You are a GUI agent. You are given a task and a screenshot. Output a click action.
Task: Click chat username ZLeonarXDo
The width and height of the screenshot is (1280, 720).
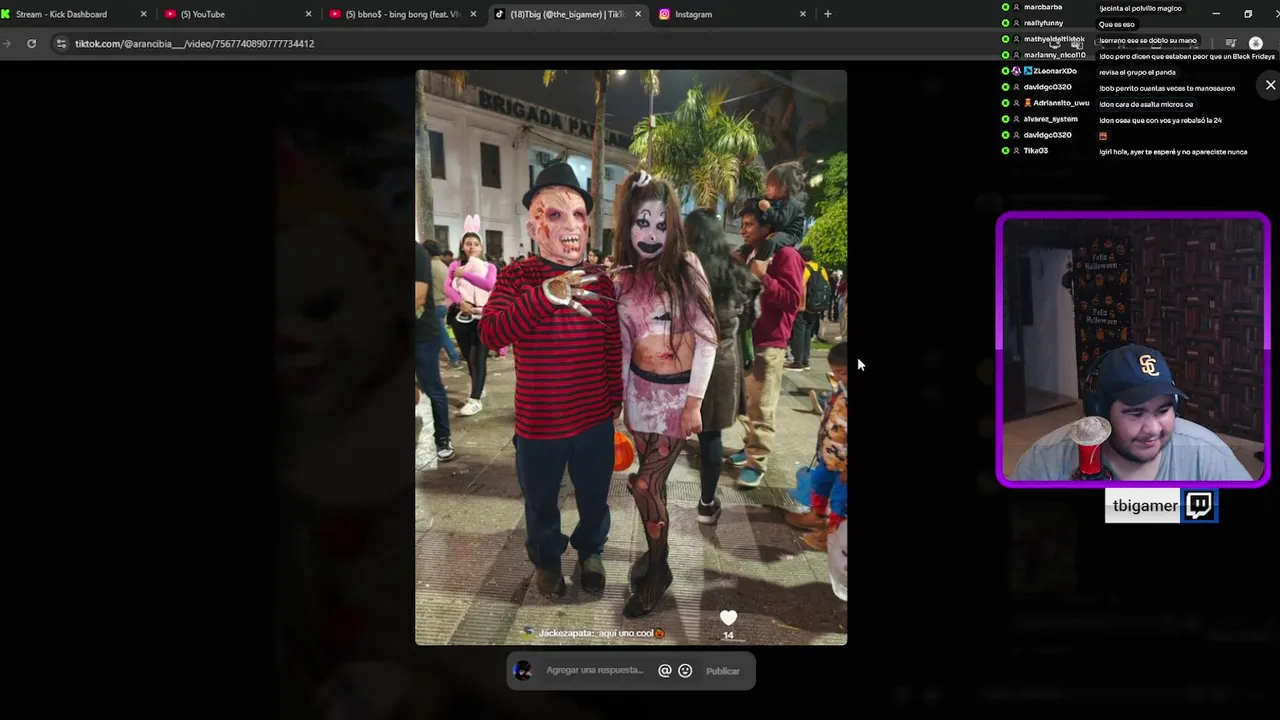point(1055,71)
